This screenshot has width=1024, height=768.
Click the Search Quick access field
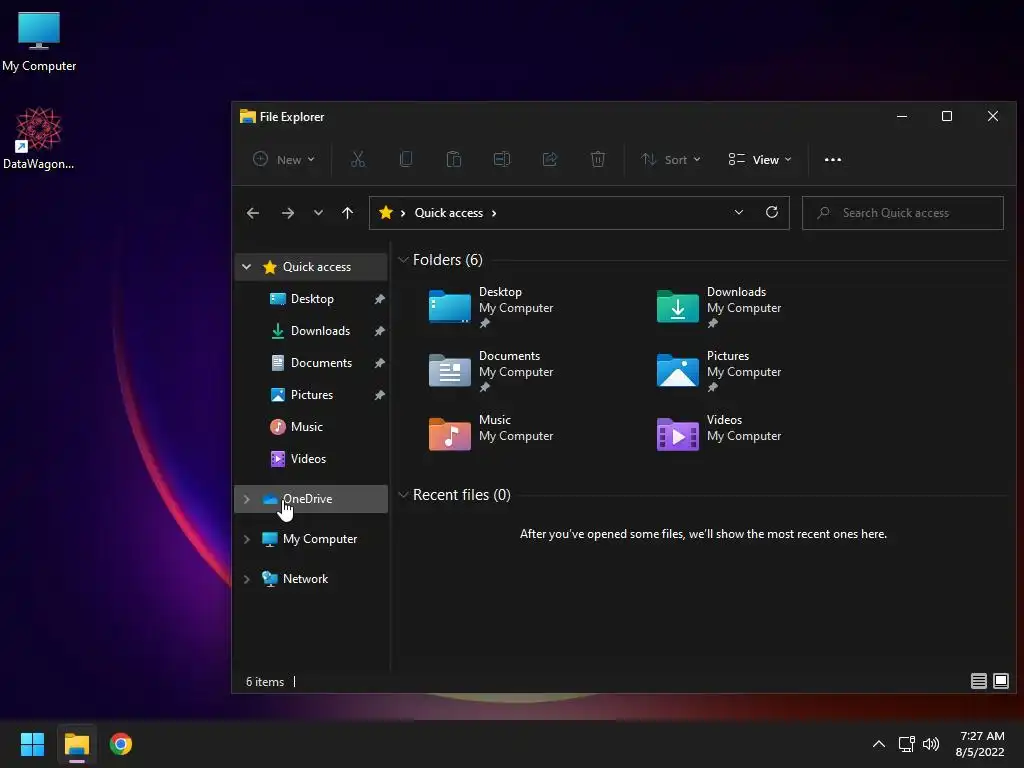tap(903, 213)
